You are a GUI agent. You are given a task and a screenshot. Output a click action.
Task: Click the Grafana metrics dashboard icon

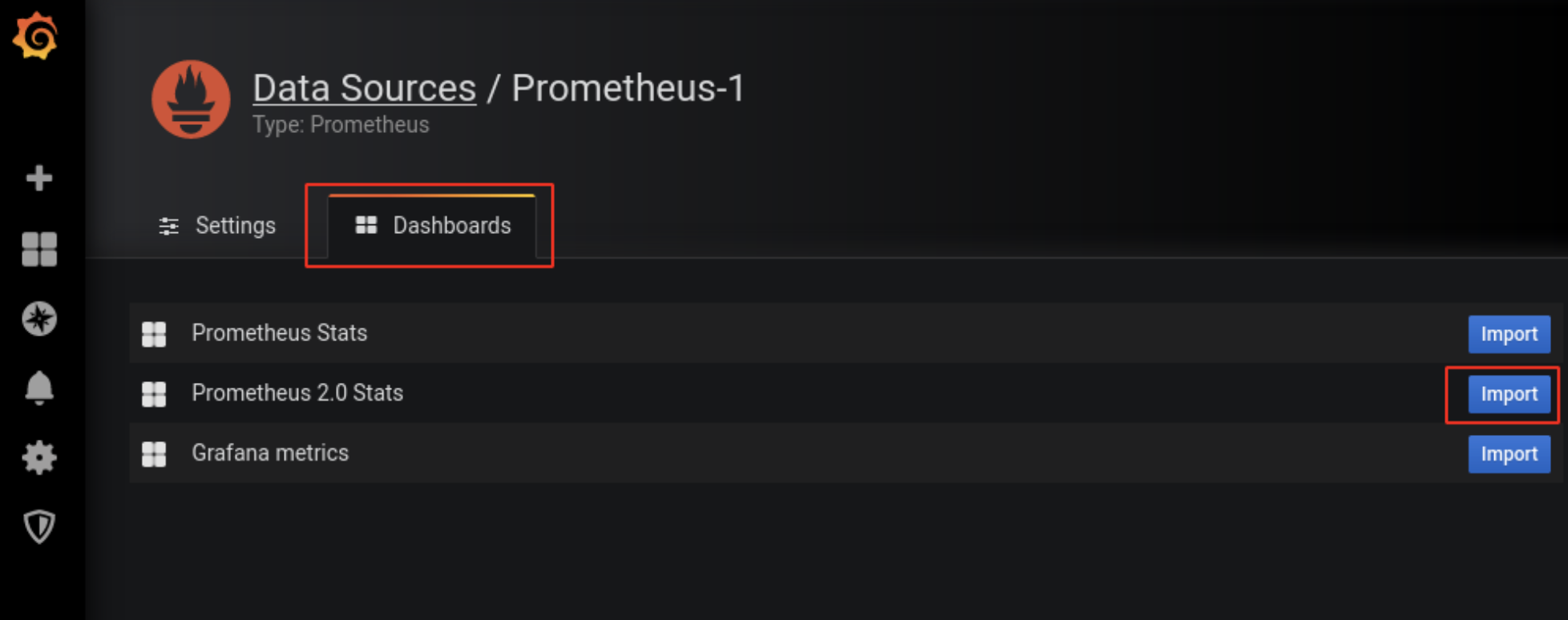(x=154, y=454)
